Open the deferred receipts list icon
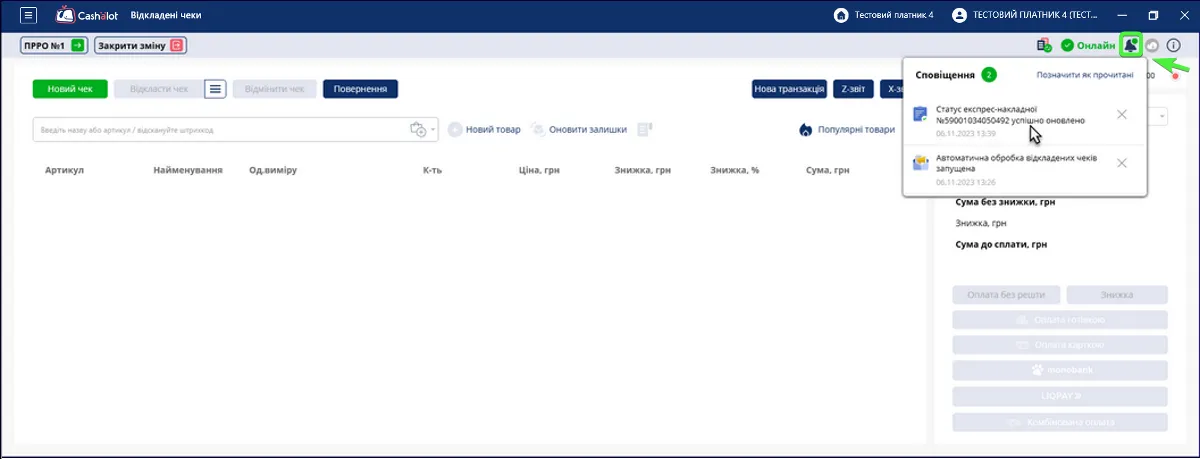This screenshot has height=459, width=1200. click(x=215, y=89)
